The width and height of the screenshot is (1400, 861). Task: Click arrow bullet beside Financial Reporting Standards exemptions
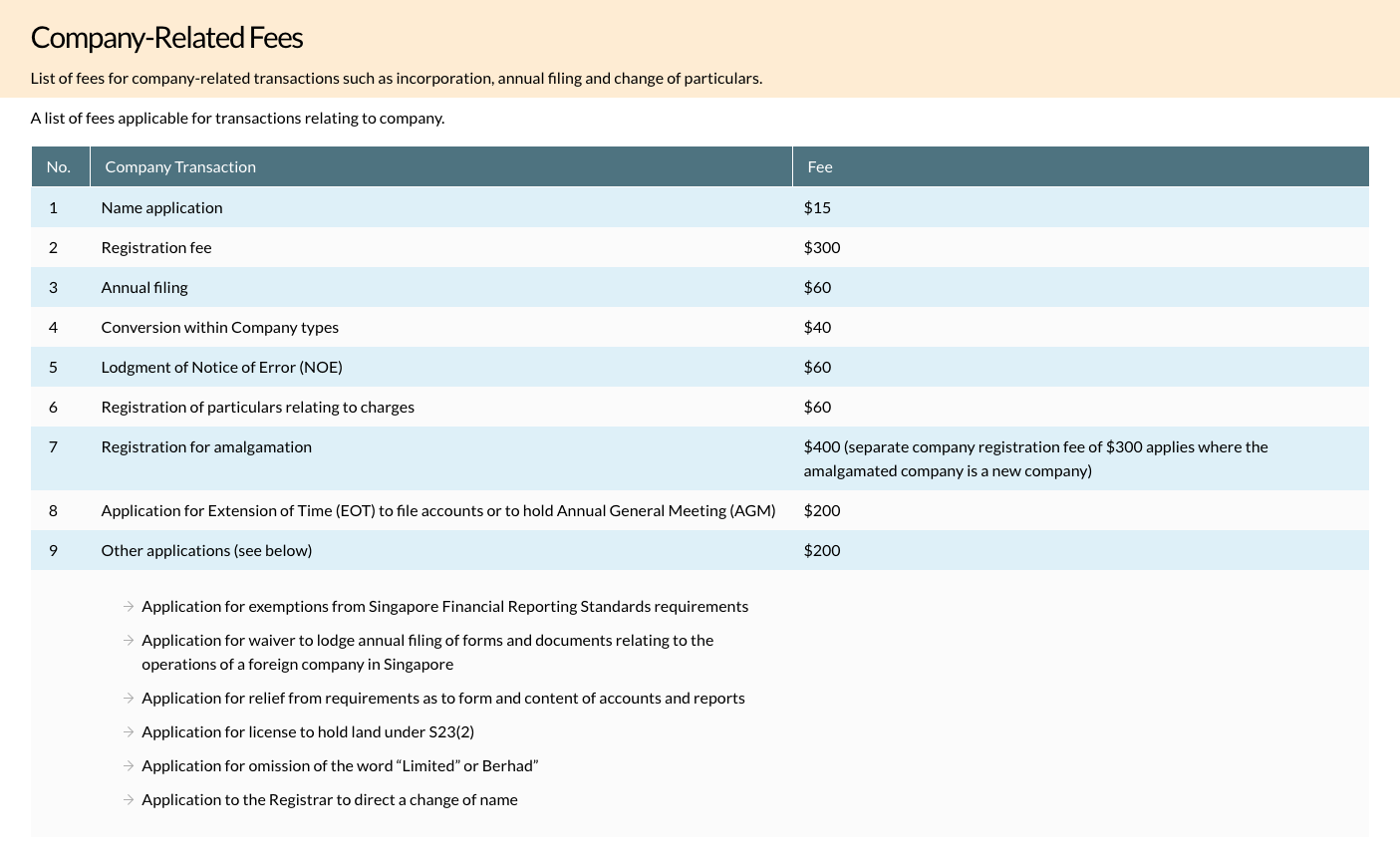tap(129, 607)
